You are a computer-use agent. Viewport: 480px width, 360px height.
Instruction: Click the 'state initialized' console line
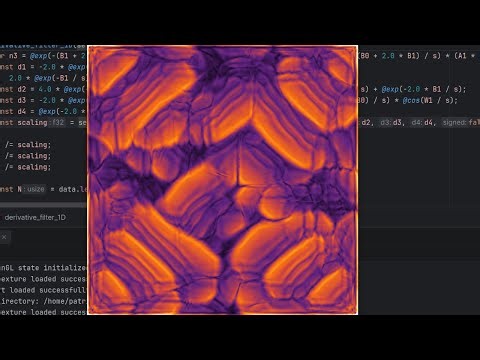tap(43, 268)
